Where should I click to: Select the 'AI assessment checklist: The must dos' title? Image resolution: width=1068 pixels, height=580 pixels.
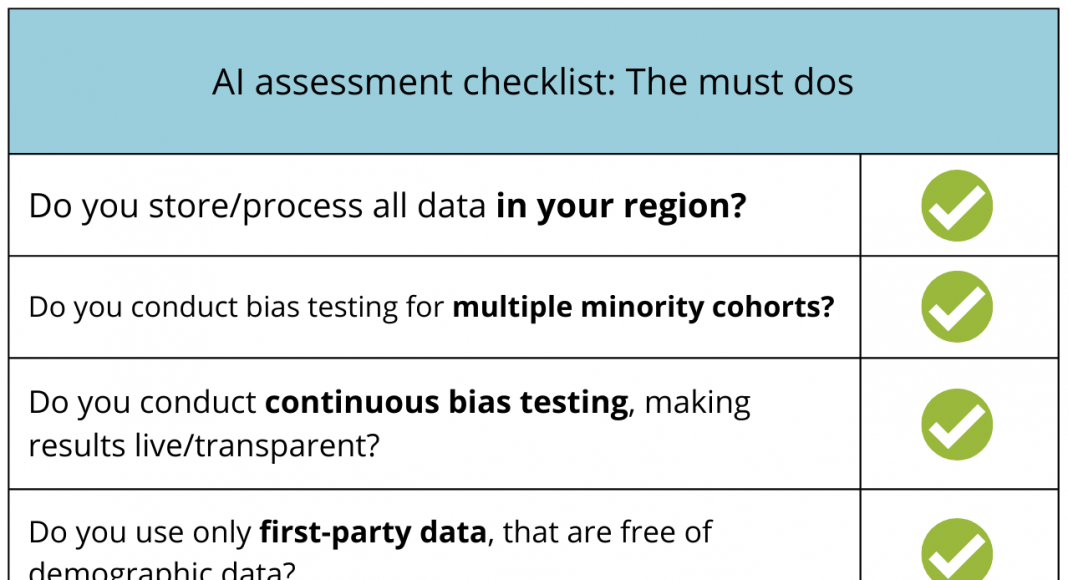[533, 82]
